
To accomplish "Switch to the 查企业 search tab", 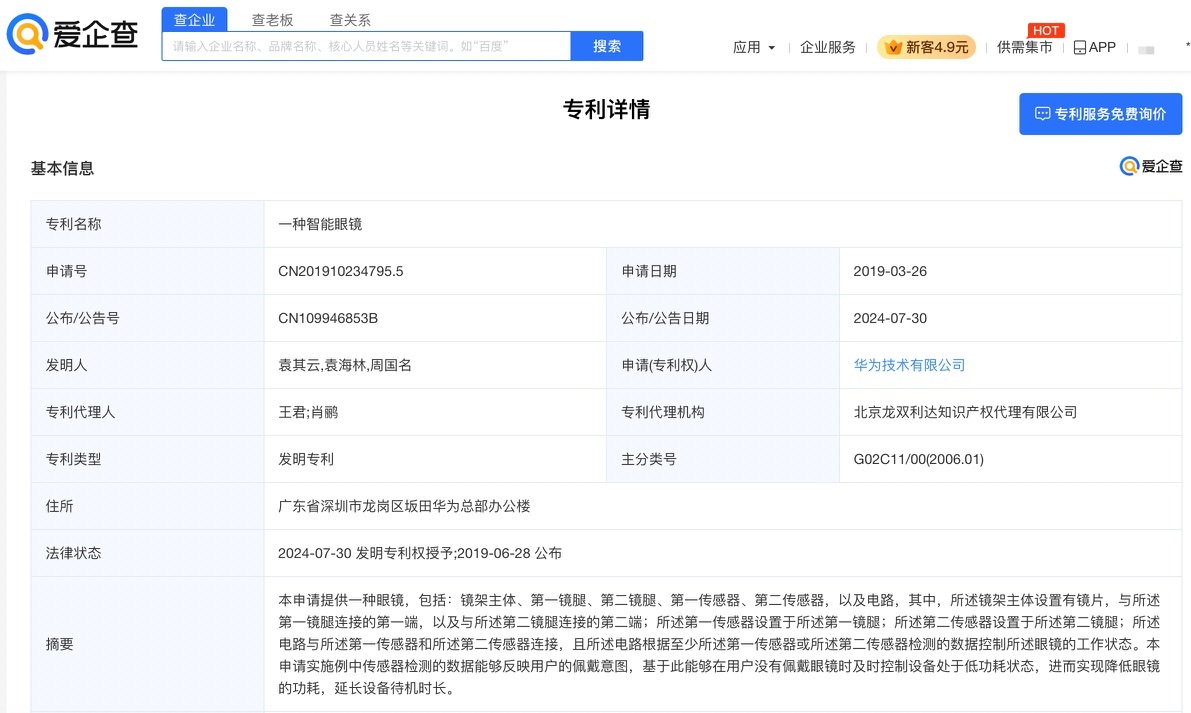I will [194, 19].
